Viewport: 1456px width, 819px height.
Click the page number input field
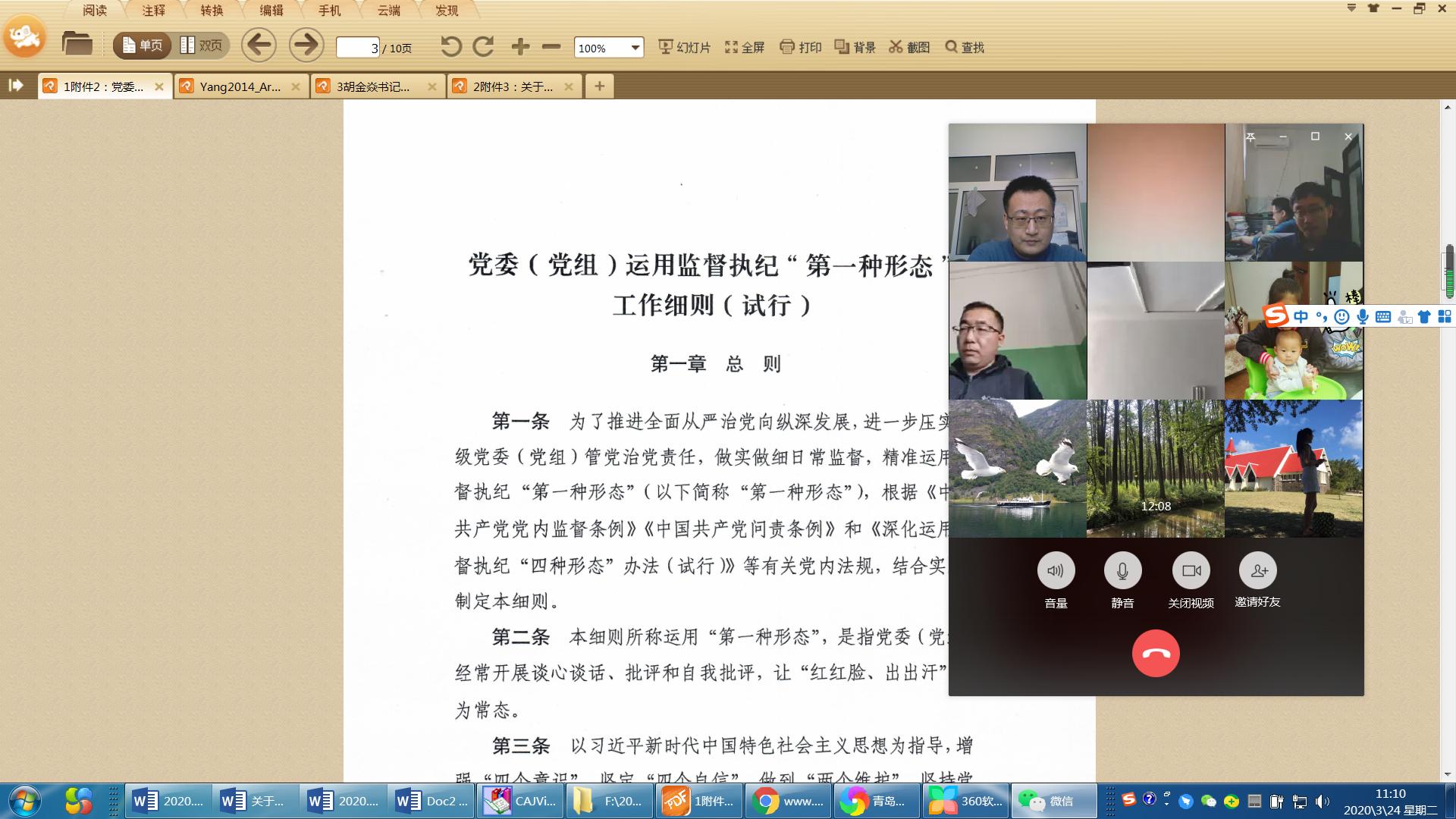pos(357,48)
